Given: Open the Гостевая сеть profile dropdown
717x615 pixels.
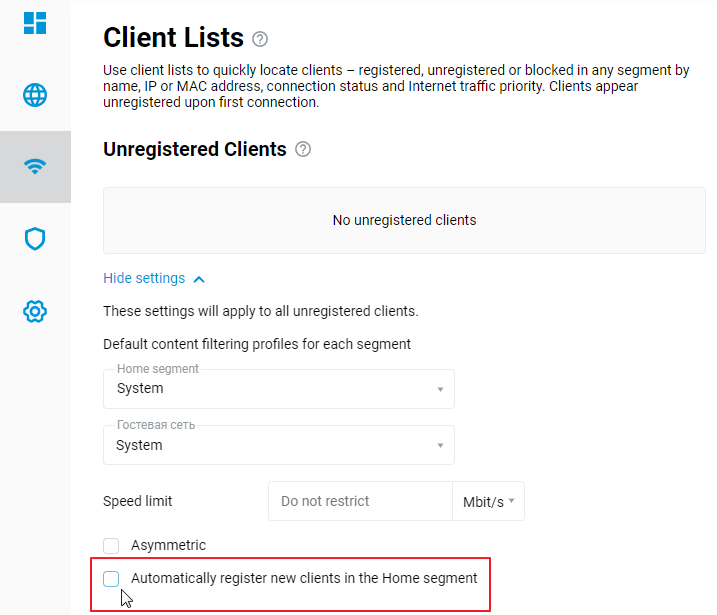Looking at the screenshot, I should [x=279, y=445].
